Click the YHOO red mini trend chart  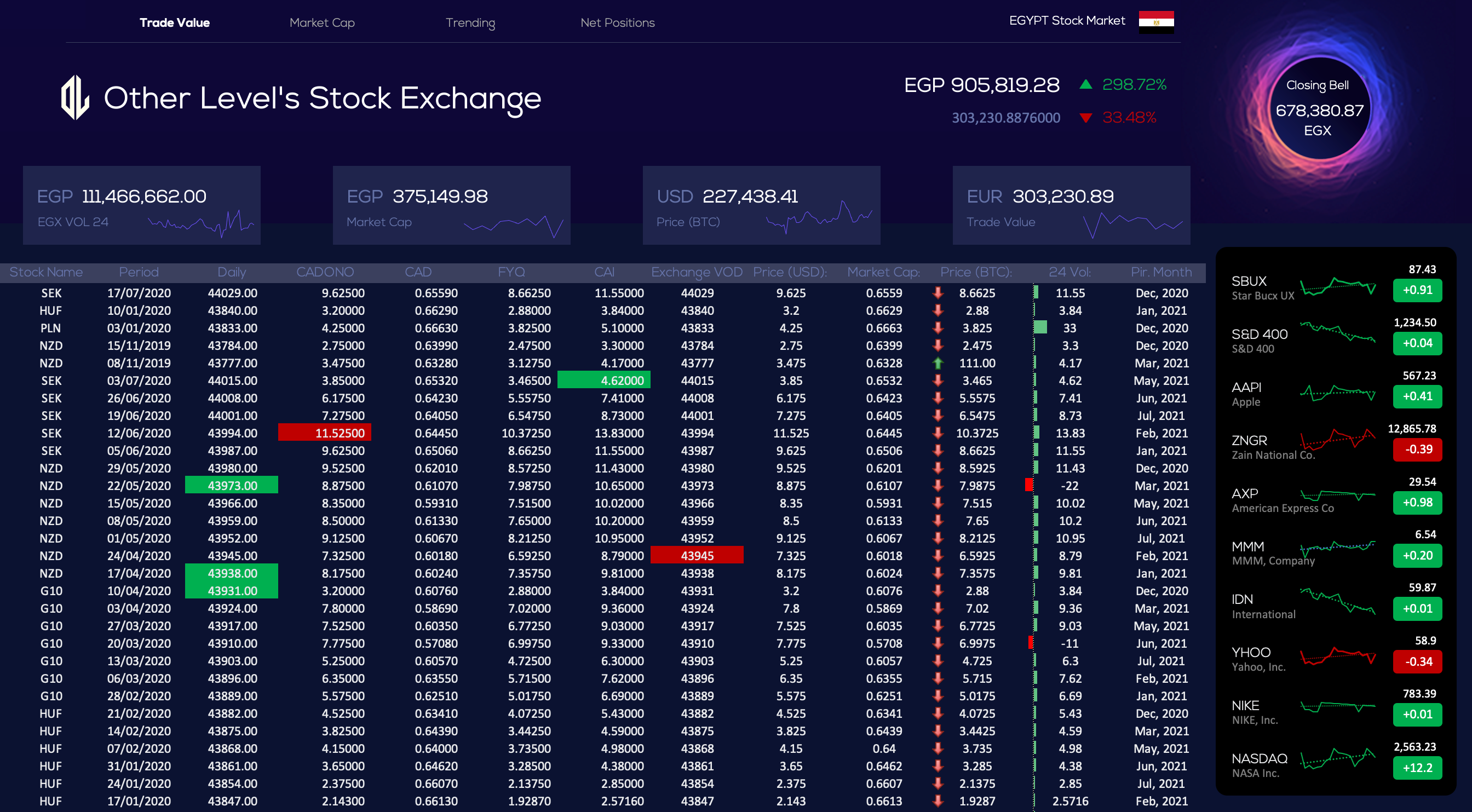(1338, 655)
